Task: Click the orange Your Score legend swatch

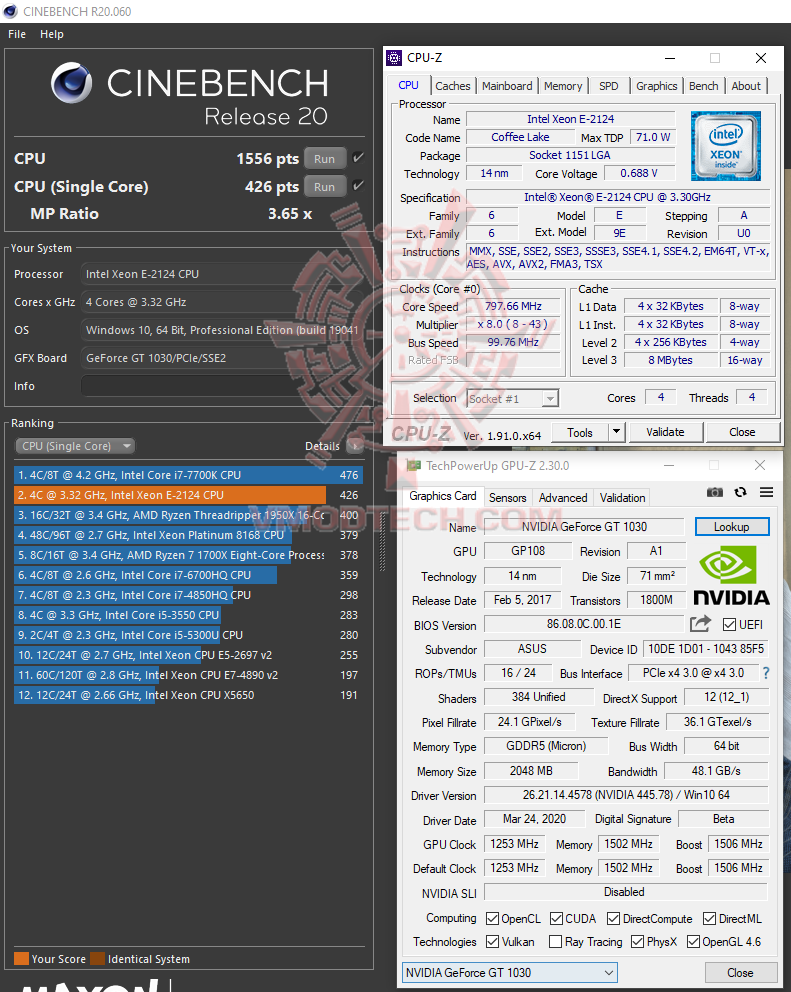Action: pos(21,958)
